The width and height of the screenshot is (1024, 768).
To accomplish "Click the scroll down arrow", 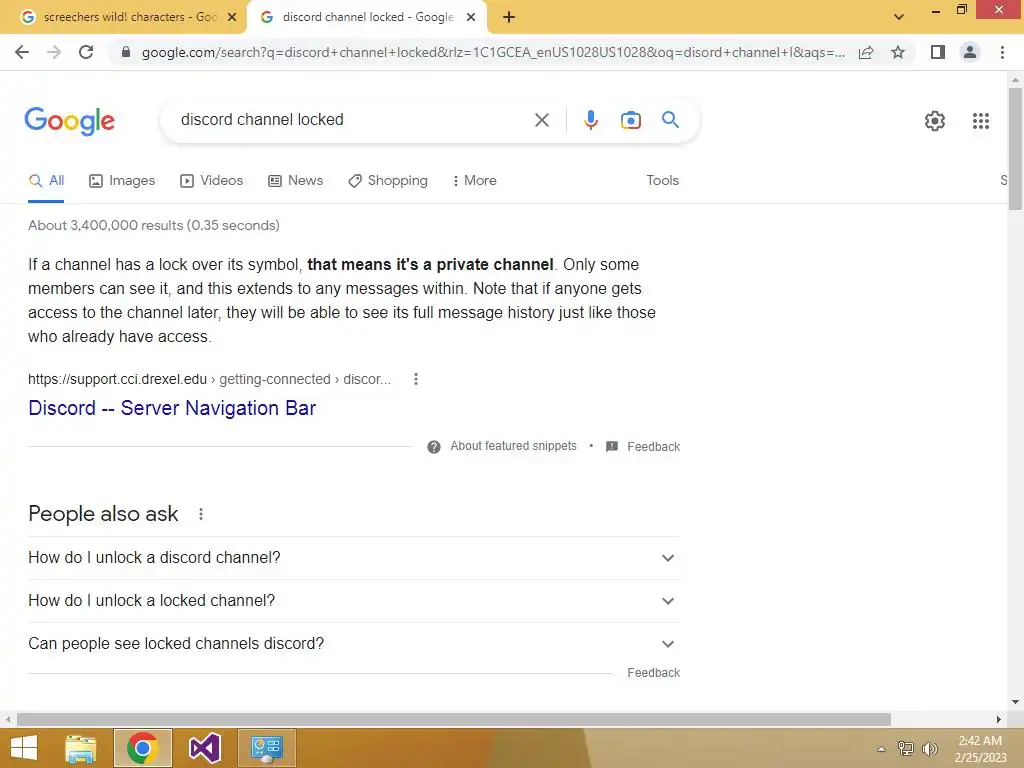I will pos(1015,703).
